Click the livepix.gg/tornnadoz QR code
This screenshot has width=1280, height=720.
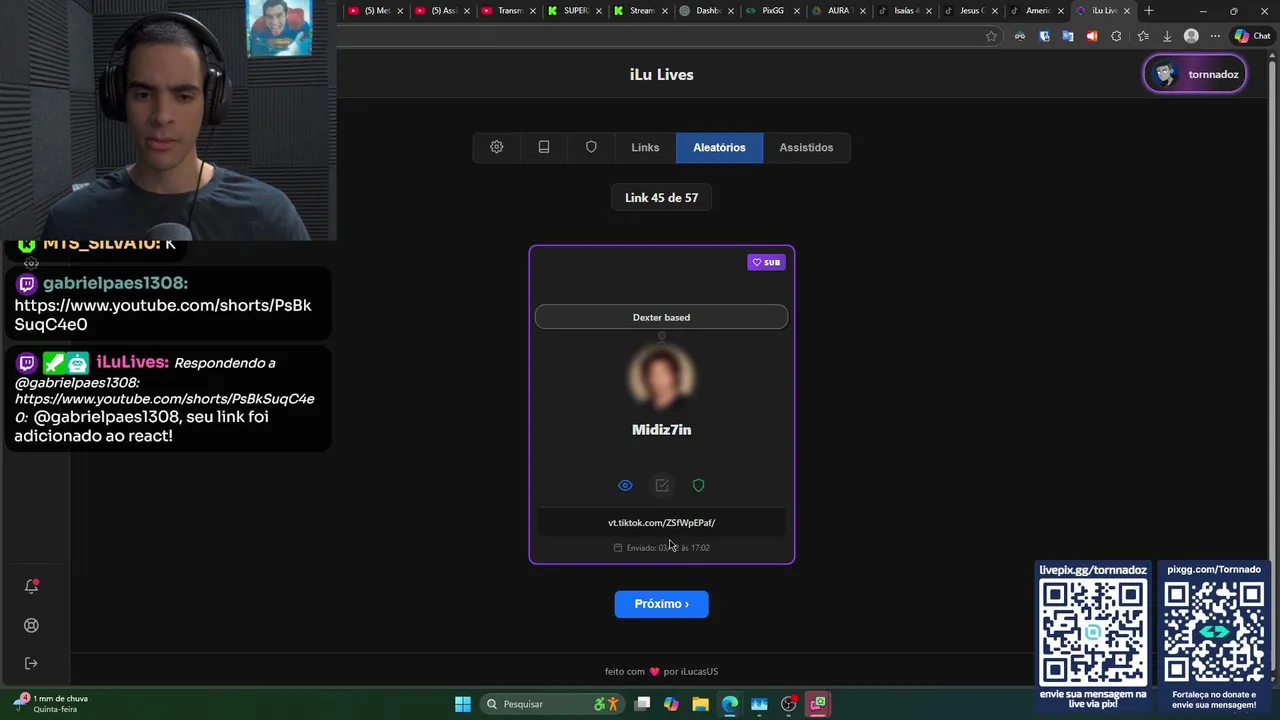[1093, 634]
